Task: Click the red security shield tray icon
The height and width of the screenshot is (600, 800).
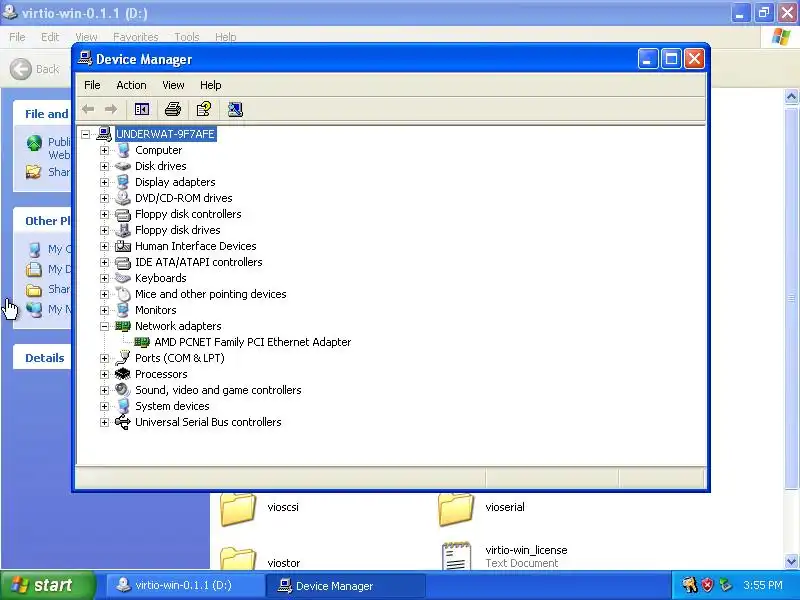Action: [707, 585]
